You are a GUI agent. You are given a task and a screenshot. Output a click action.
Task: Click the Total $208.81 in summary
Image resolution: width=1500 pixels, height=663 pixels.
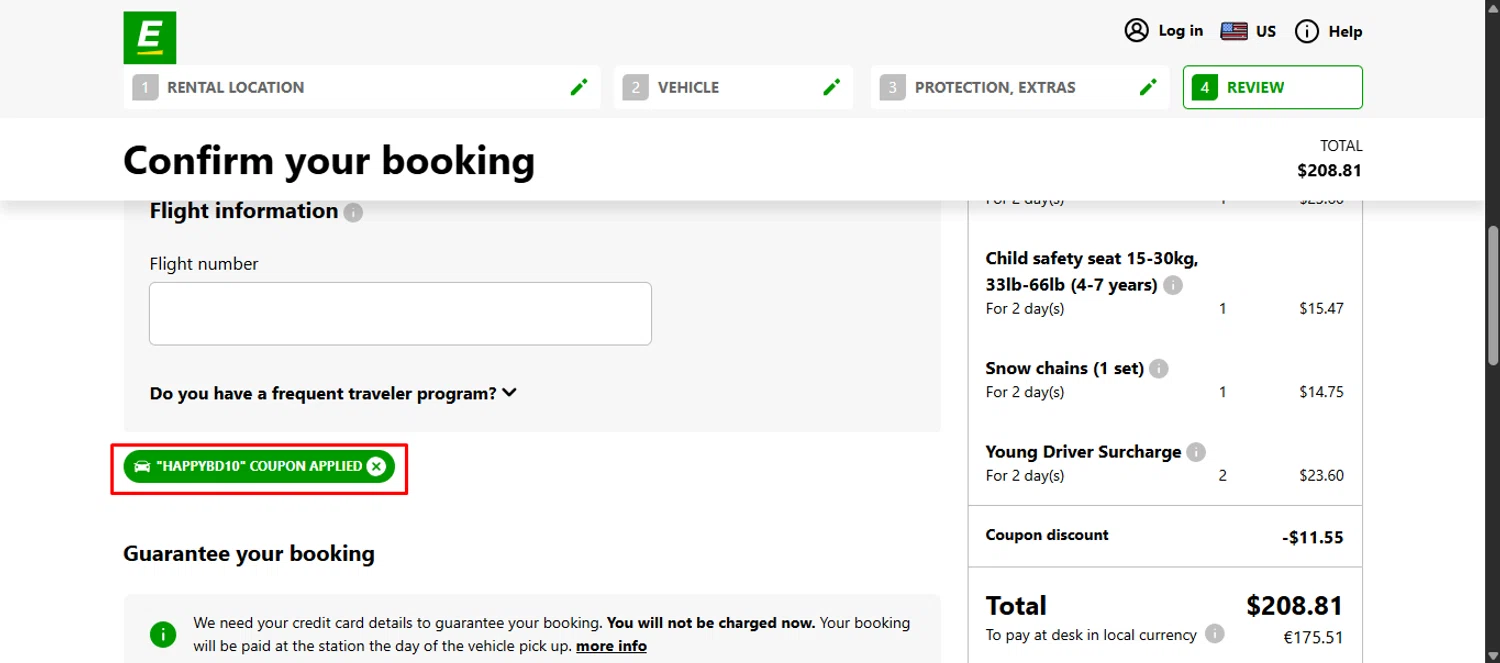point(1294,605)
